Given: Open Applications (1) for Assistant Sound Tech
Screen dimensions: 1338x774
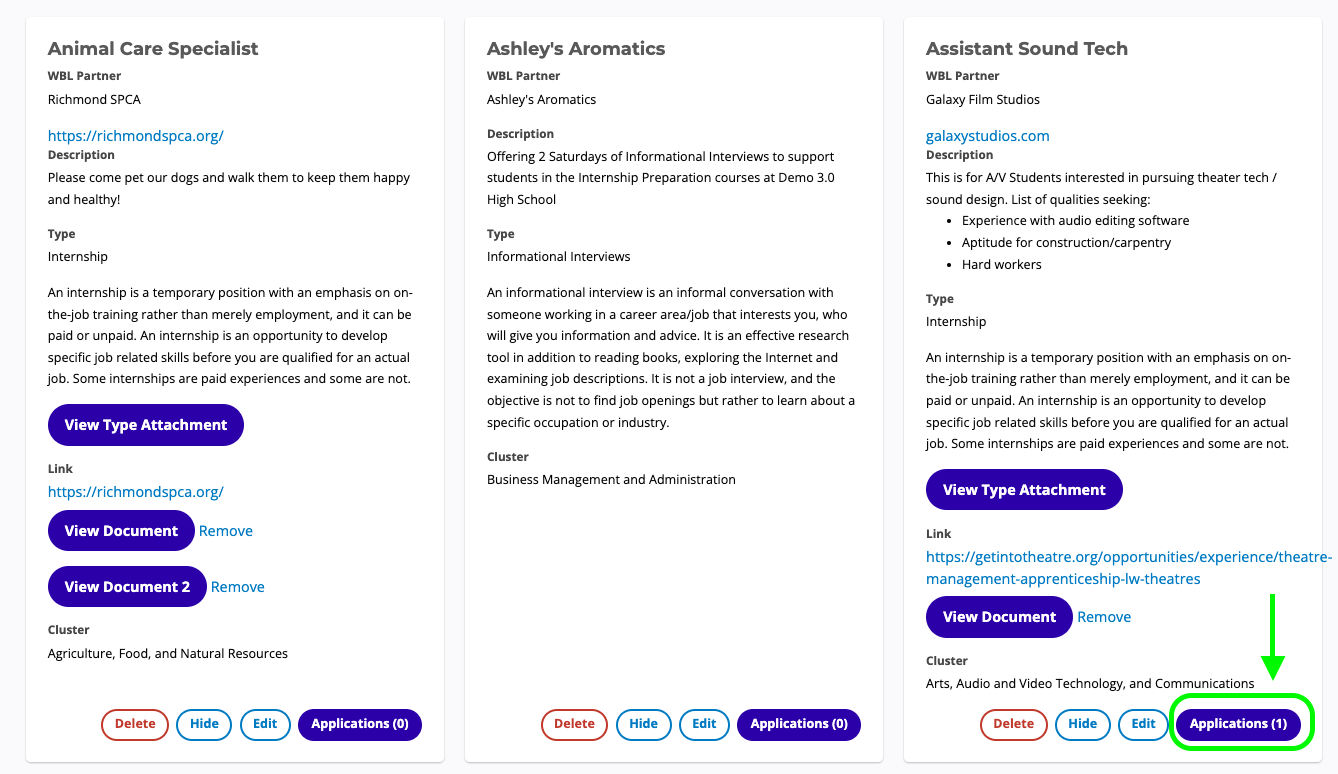Looking at the screenshot, I should point(1238,724).
